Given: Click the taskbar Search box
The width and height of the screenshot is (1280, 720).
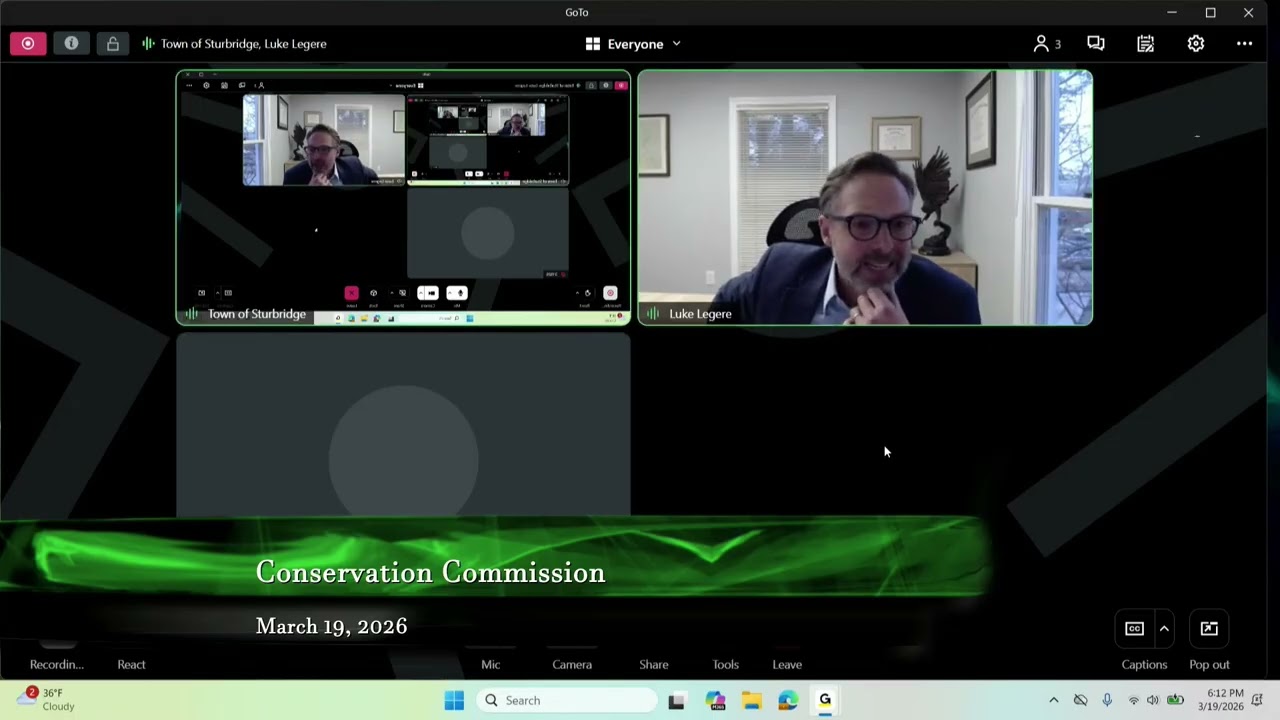Looking at the screenshot, I should (566, 700).
